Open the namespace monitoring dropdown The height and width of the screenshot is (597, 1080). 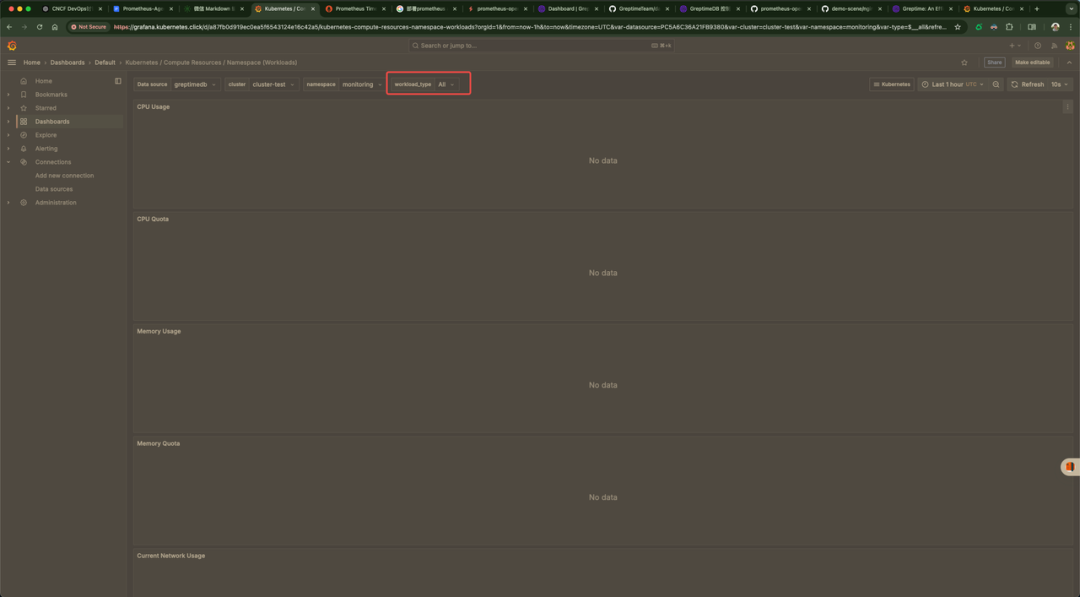tap(362, 84)
